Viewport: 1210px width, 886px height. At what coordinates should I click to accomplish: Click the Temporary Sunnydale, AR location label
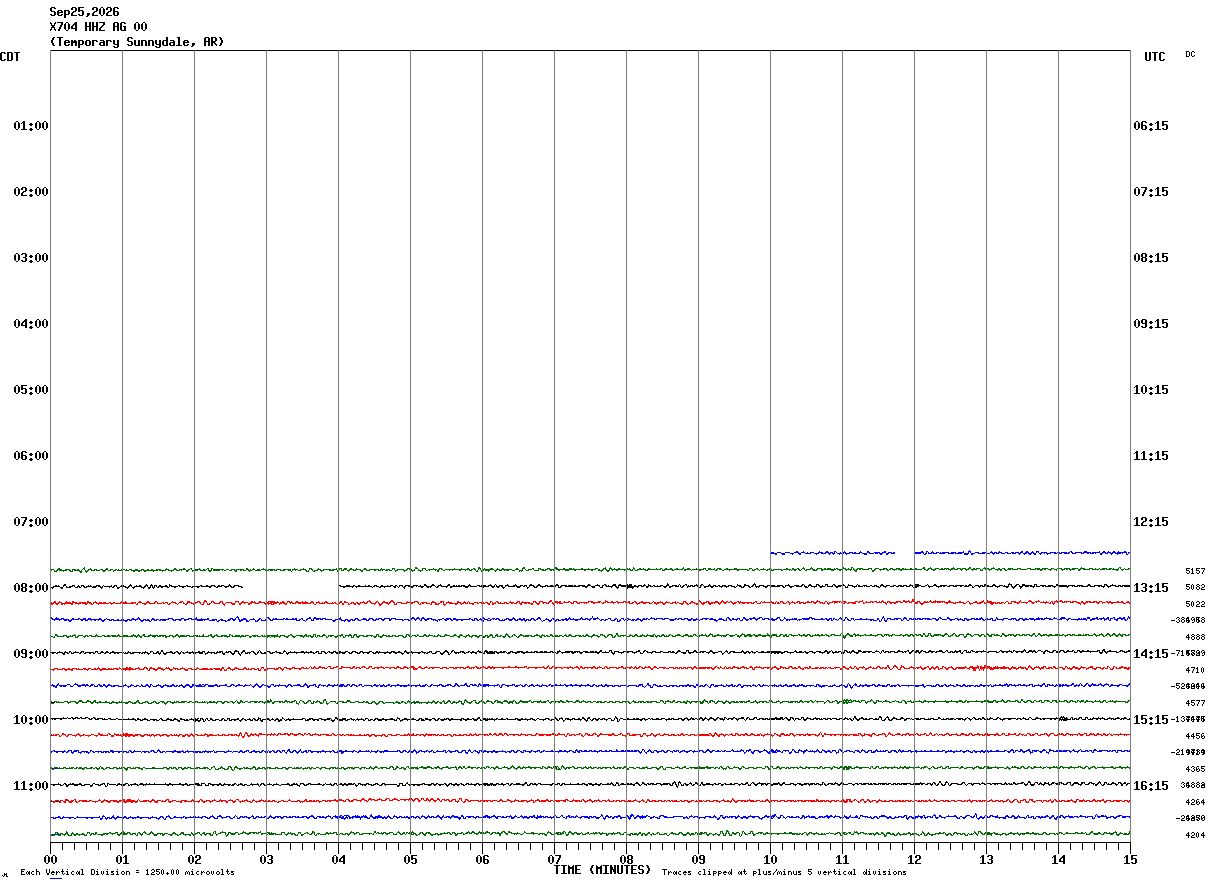click(137, 42)
